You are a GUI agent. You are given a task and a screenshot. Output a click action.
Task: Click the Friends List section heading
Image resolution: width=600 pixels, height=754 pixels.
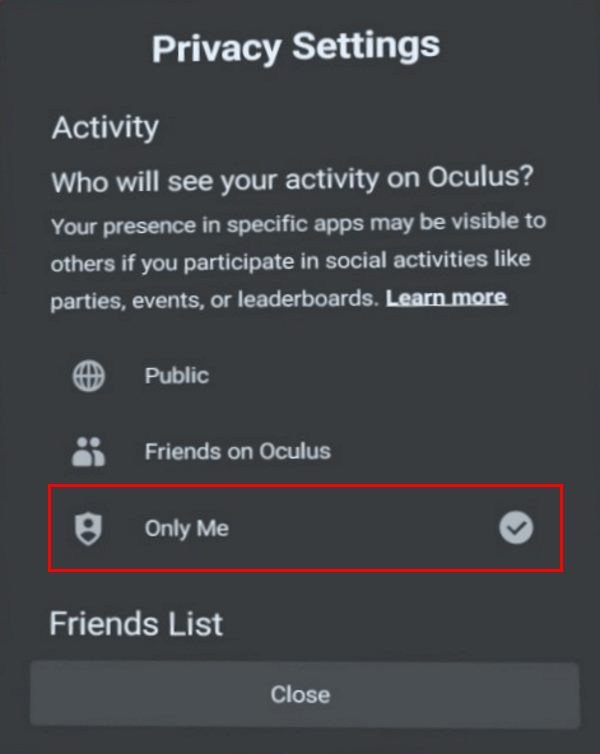click(x=136, y=624)
